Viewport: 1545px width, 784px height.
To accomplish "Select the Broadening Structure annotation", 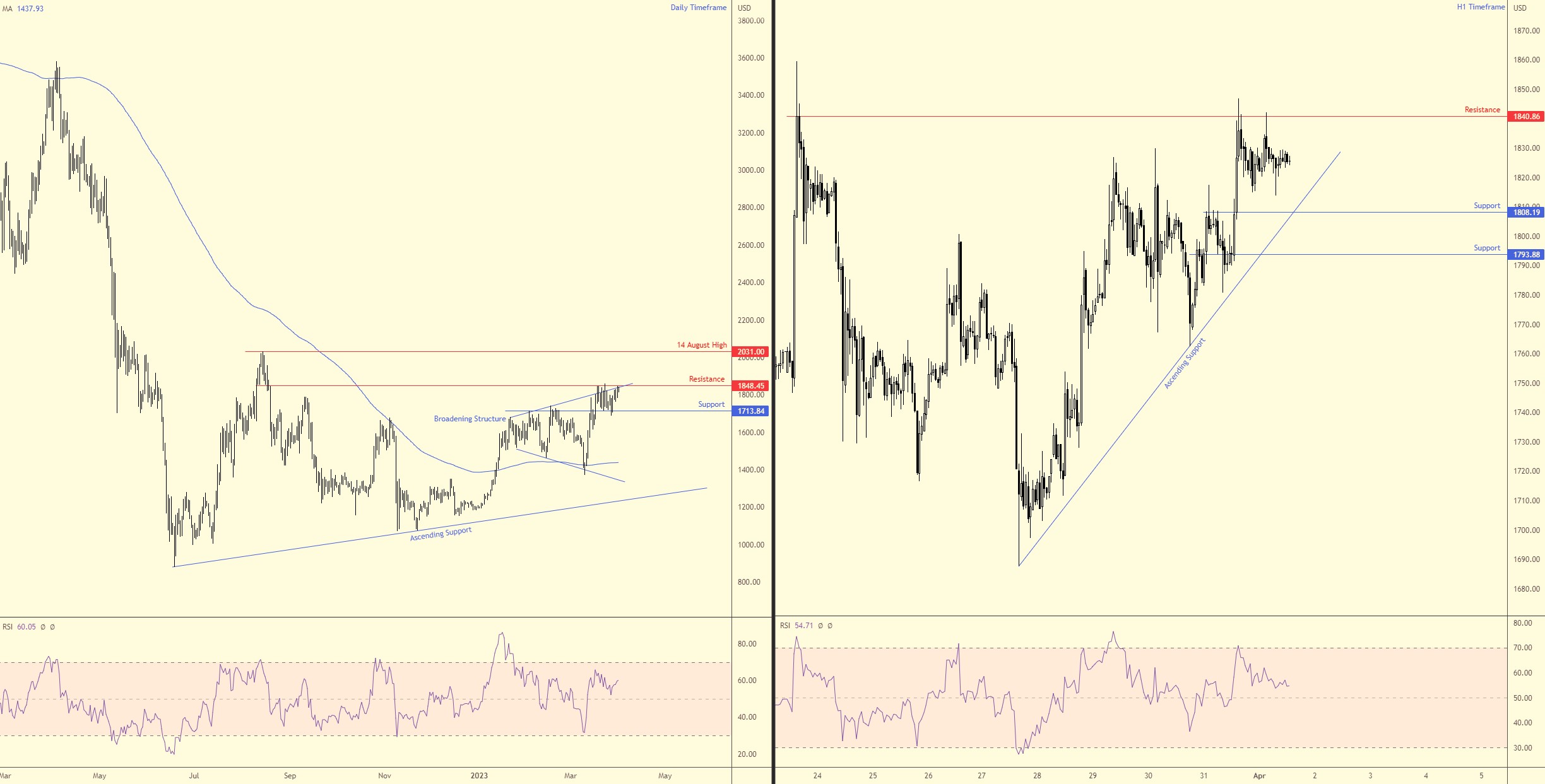I will (x=470, y=419).
